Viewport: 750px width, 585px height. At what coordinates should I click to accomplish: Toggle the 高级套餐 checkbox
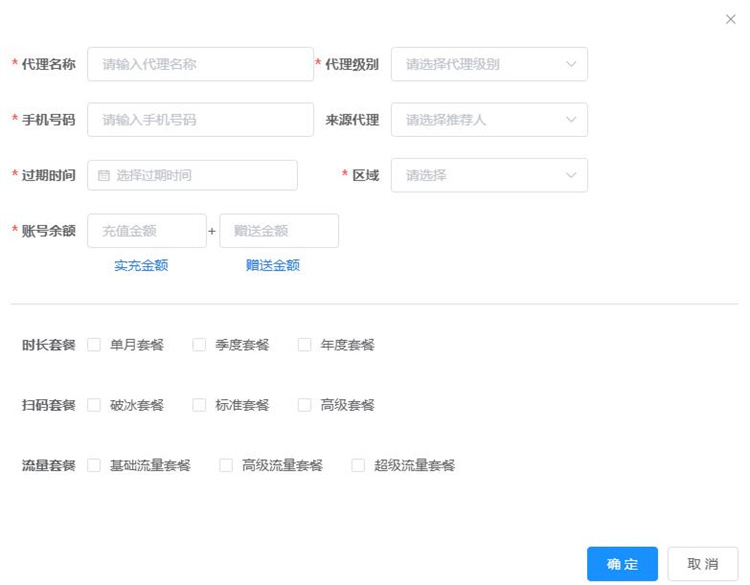pyautogui.click(x=304, y=405)
